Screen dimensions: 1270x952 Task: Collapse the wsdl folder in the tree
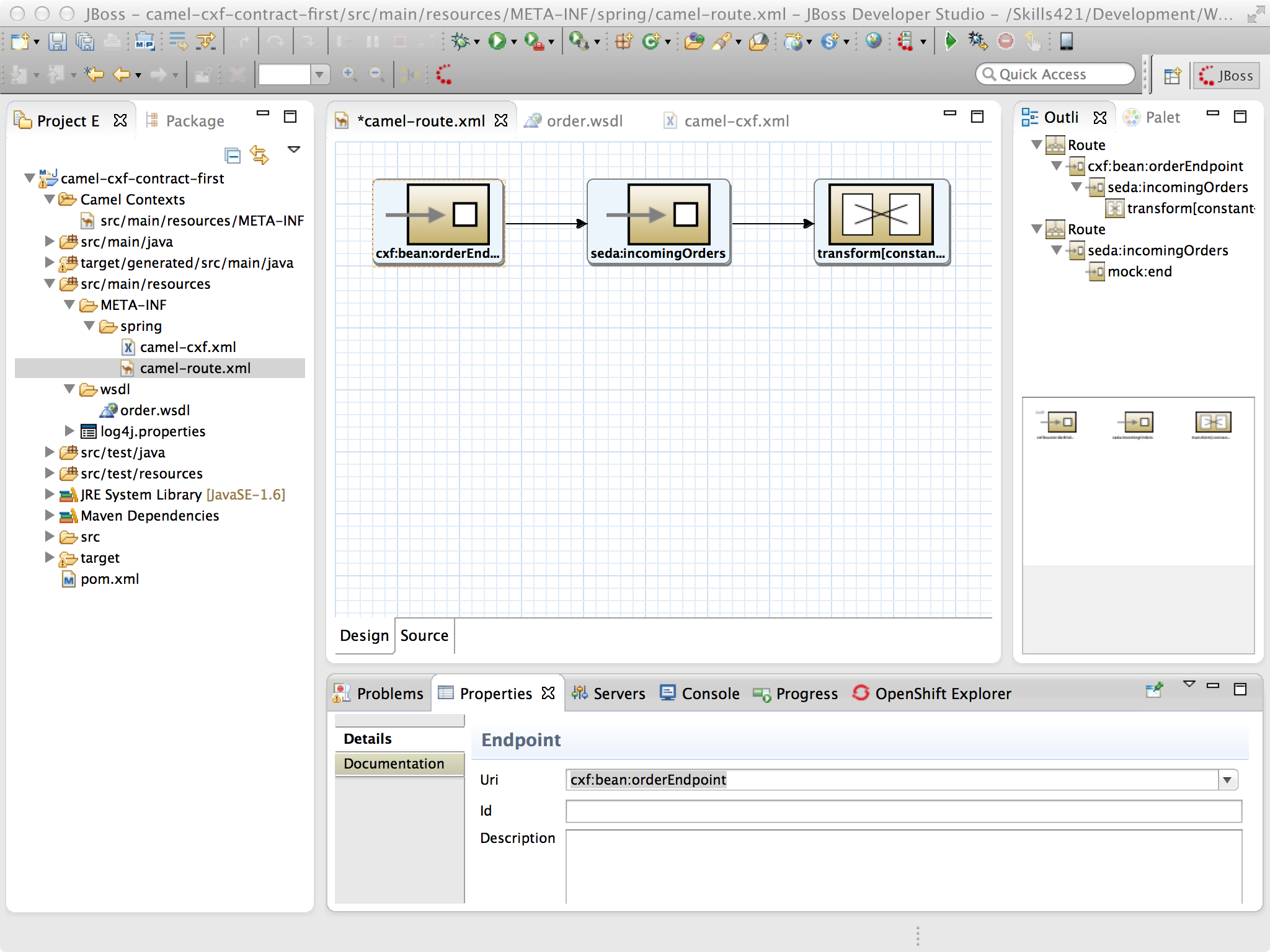[x=69, y=389]
